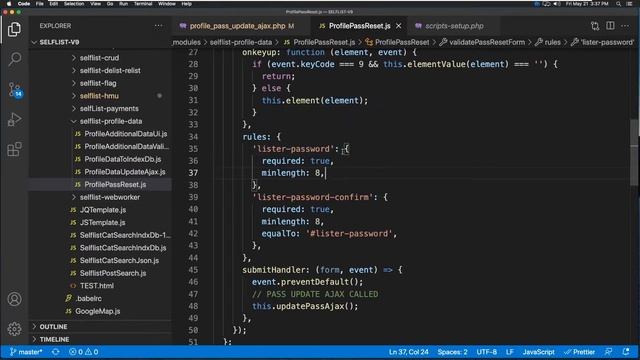Open the Help menu
This screenshot has height=360, width=640.
pos(187,4)
